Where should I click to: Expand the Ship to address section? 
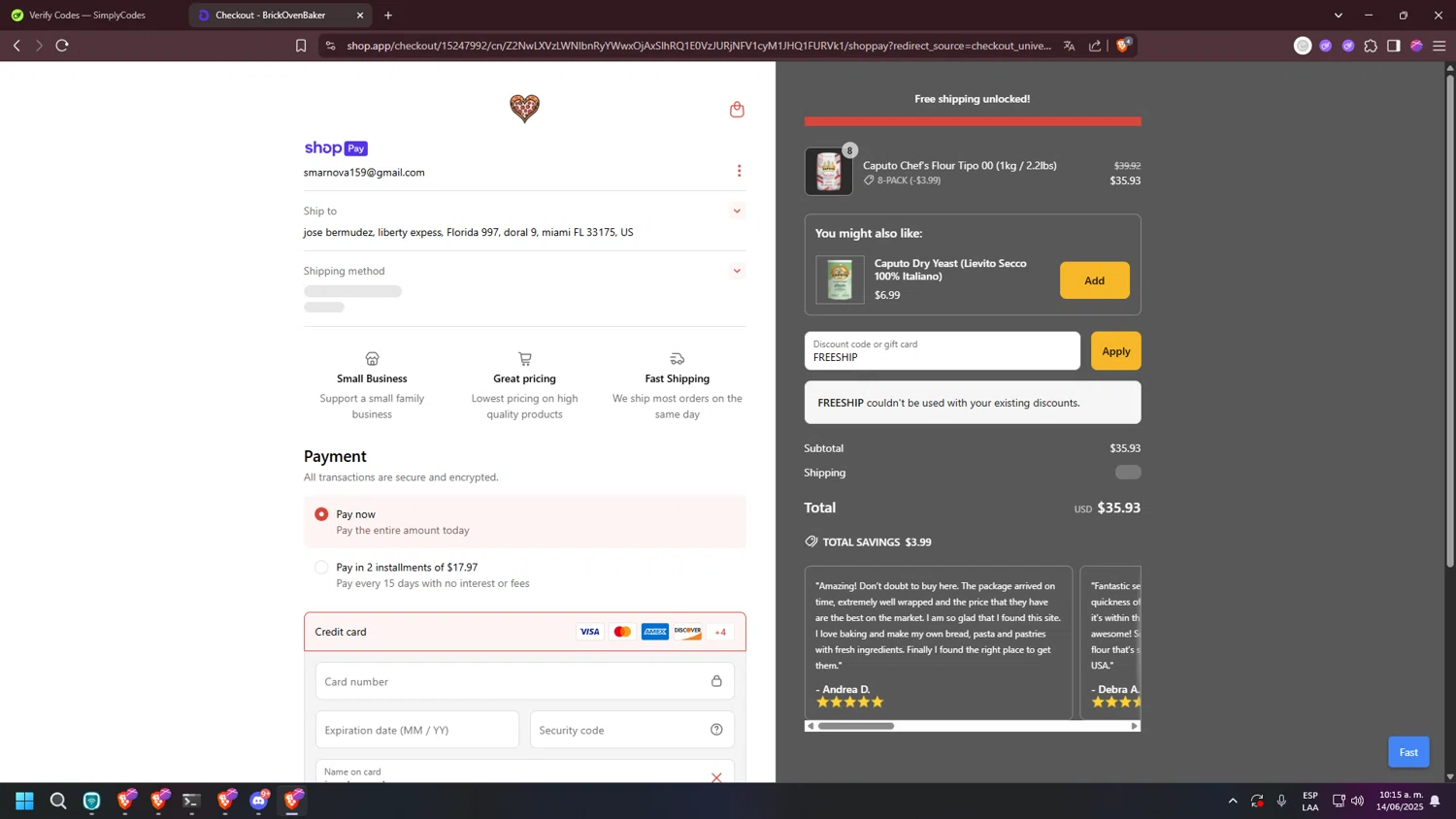pos(737,211)
